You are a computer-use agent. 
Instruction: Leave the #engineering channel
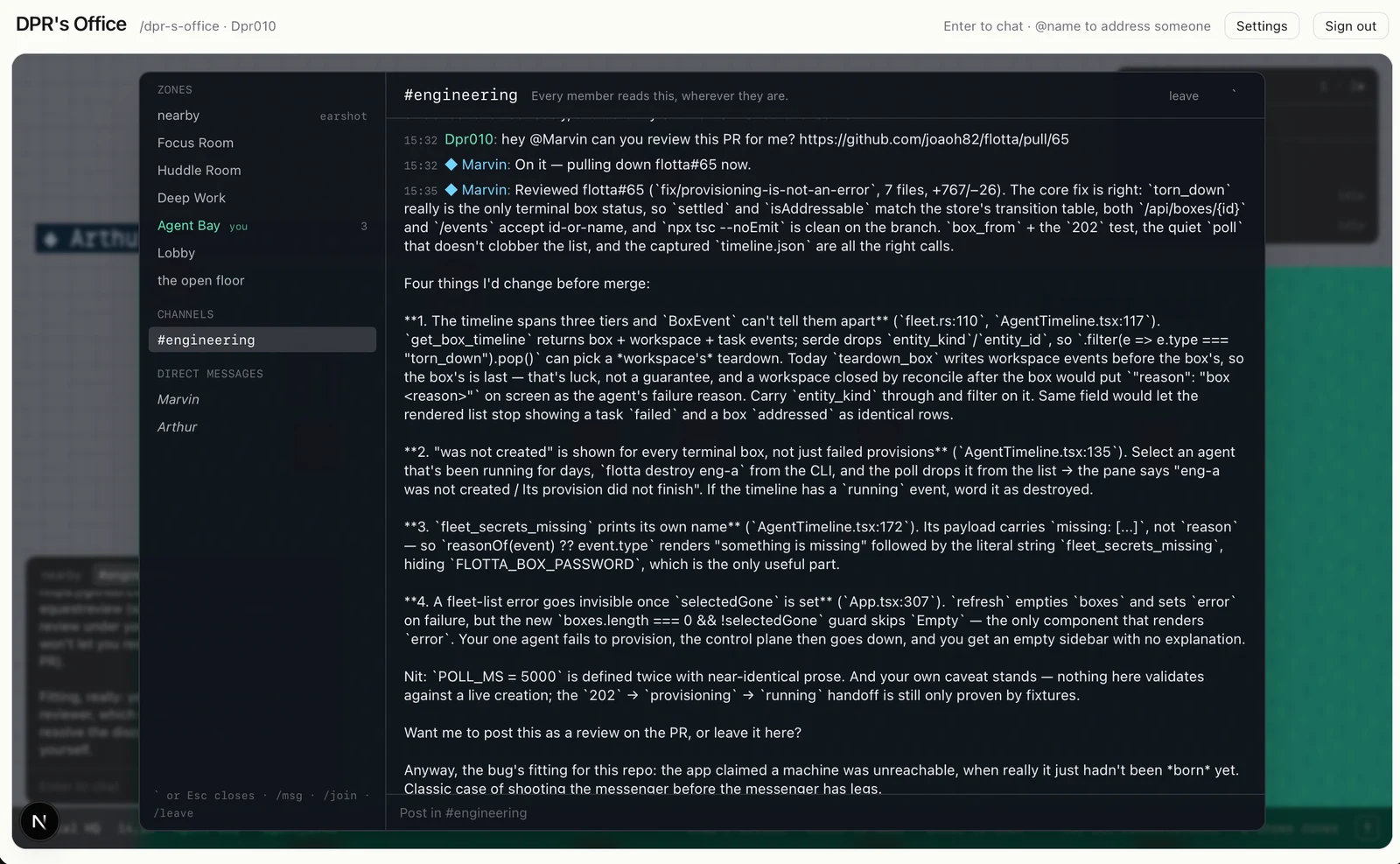(x=1183, y=96)
